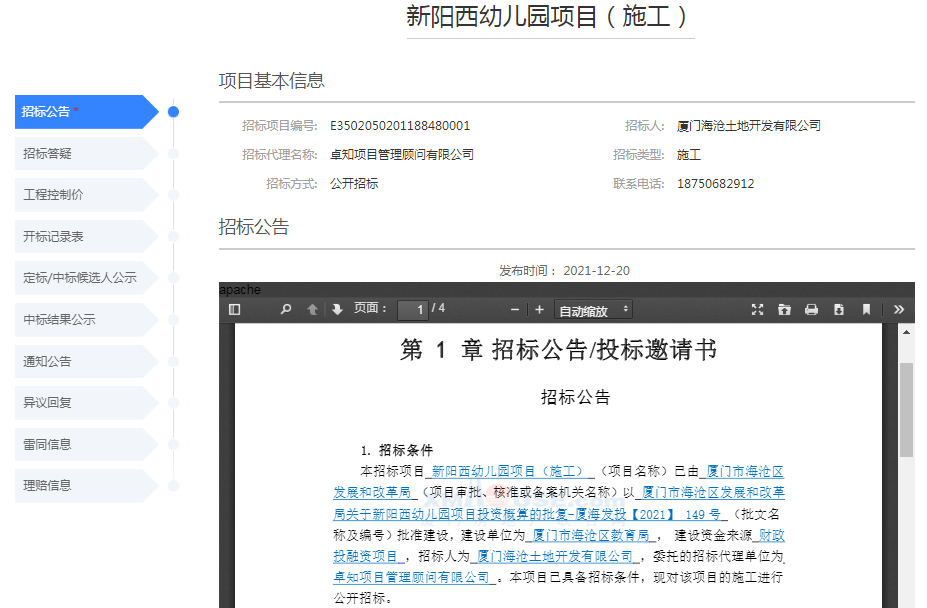Zoom out the PDF document
The width and height of the screenshot is (927, 608).
pos(515,310)
